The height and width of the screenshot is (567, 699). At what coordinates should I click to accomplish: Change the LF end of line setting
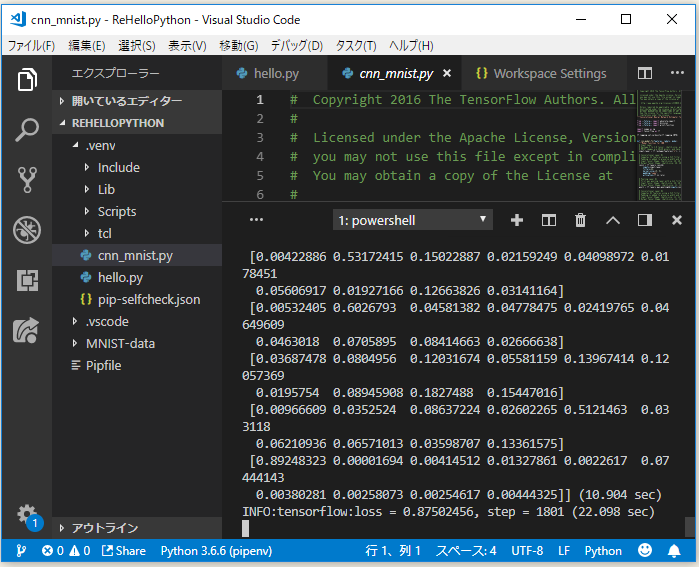pos(564,551)
